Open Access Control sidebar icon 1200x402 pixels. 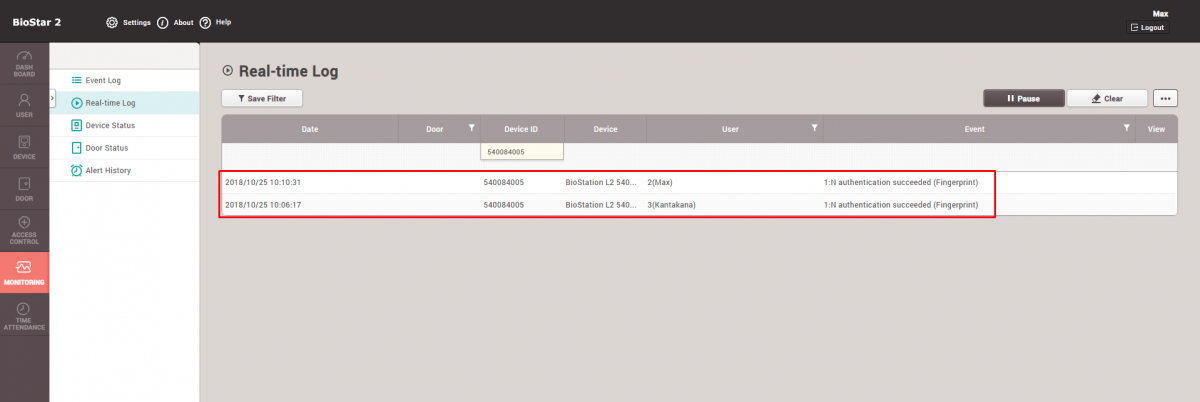[x=24, y=230]
